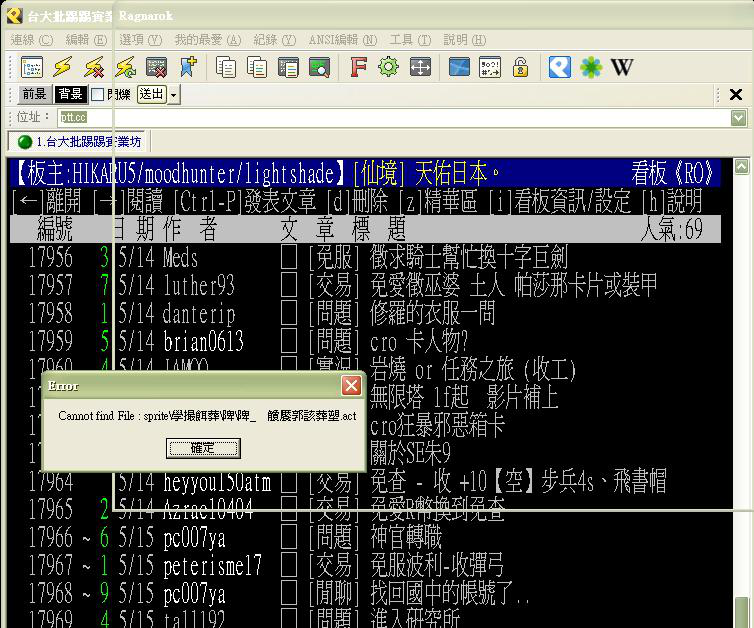The image size is (754, 628).
Task: Click the lightning reconnect icon with green arrow
Action: point(126,67)
